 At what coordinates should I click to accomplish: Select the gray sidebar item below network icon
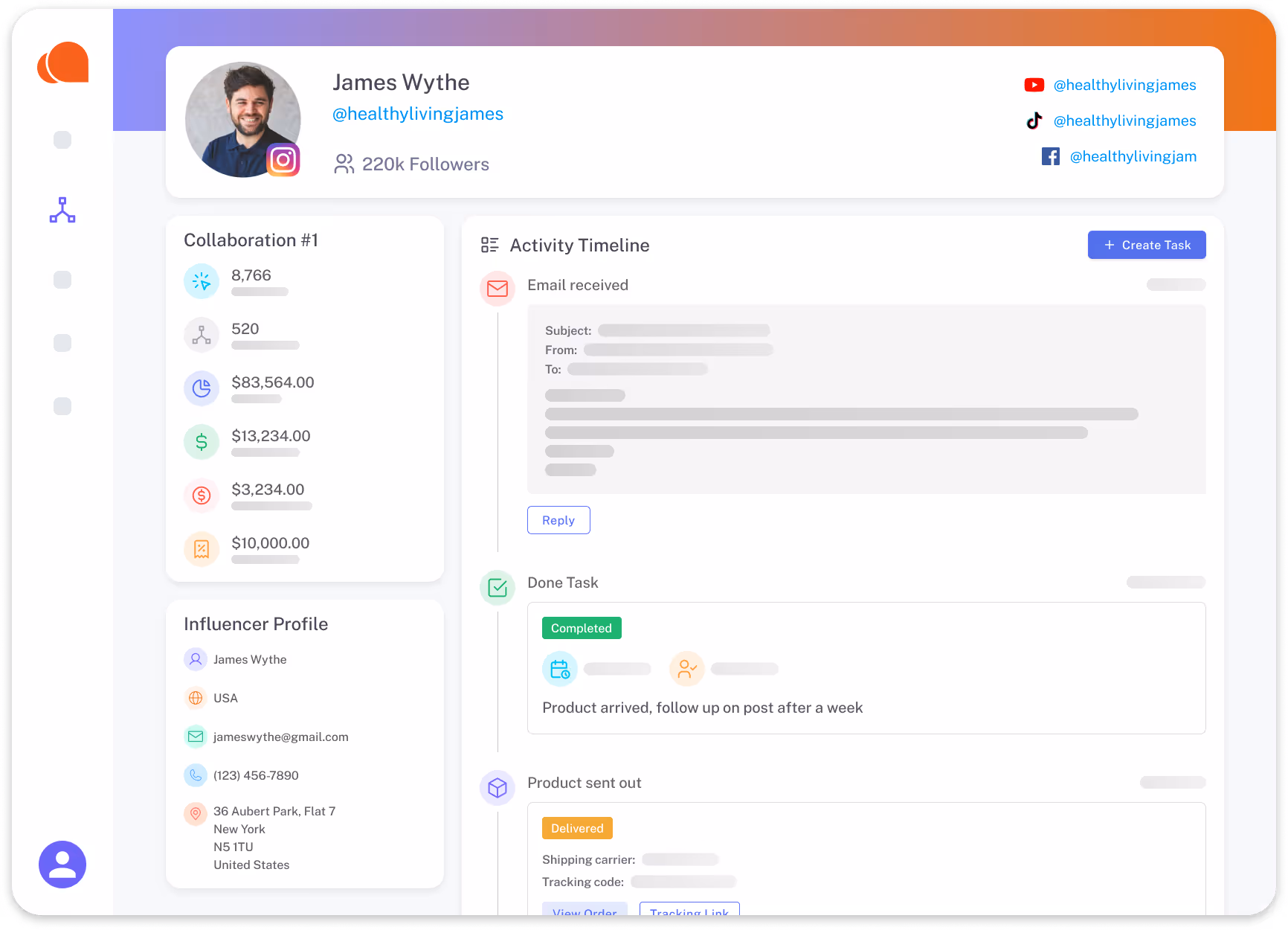[62, 280]
